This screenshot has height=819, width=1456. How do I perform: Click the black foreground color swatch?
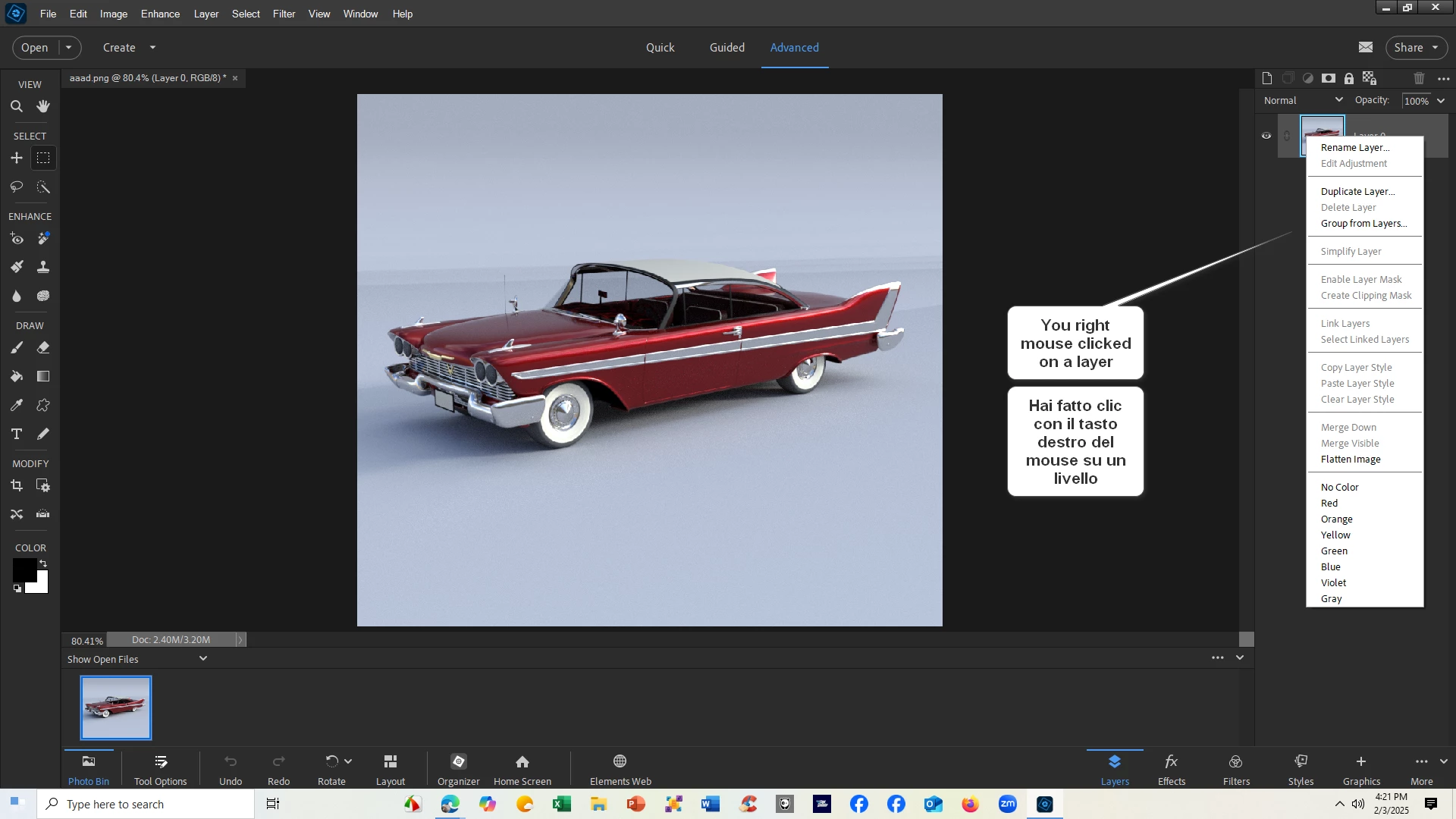23,569
